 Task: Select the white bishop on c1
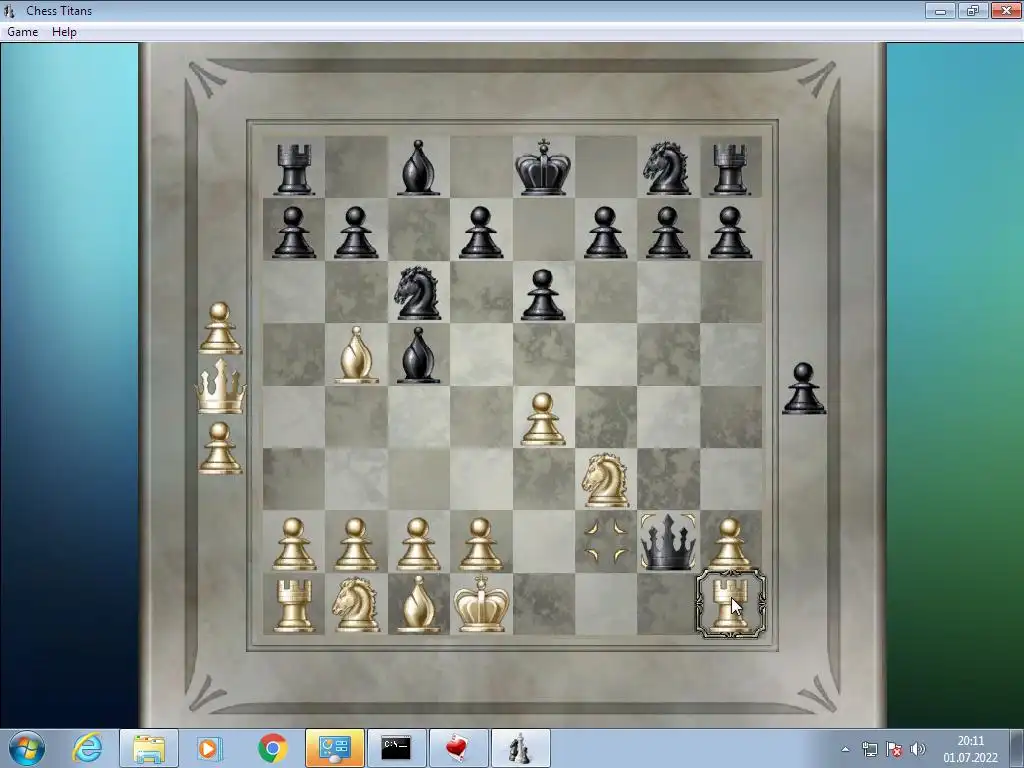pyautogui.click(x=418, y=604)
